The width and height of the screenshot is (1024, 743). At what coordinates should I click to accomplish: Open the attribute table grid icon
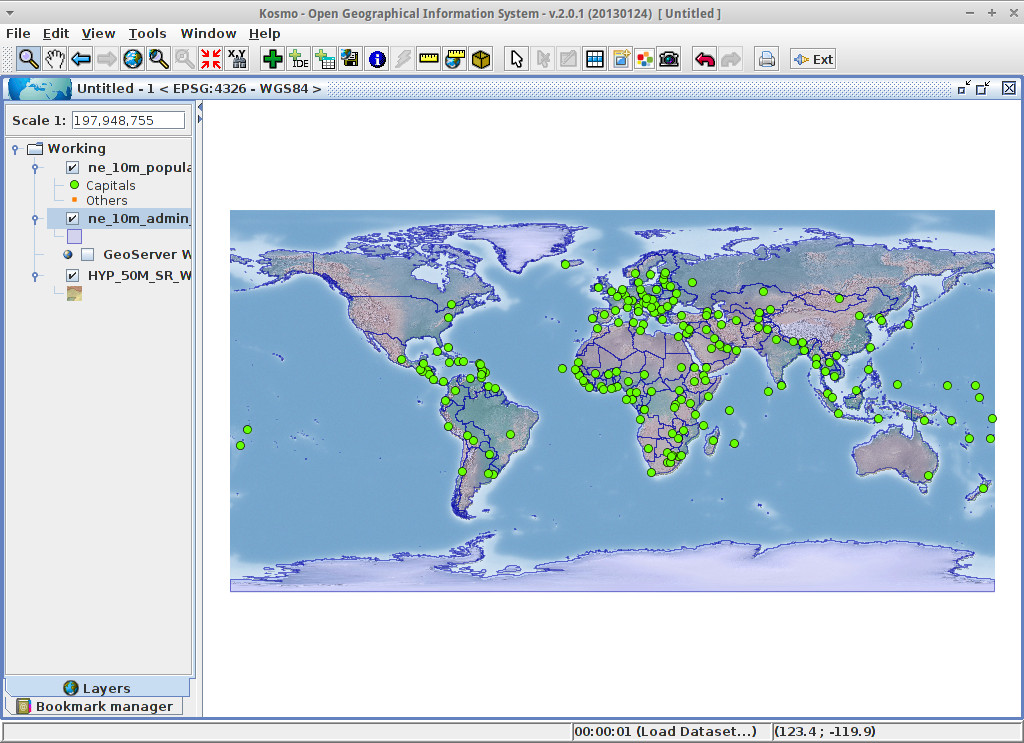pyautogui.click(x=595, y=59)
